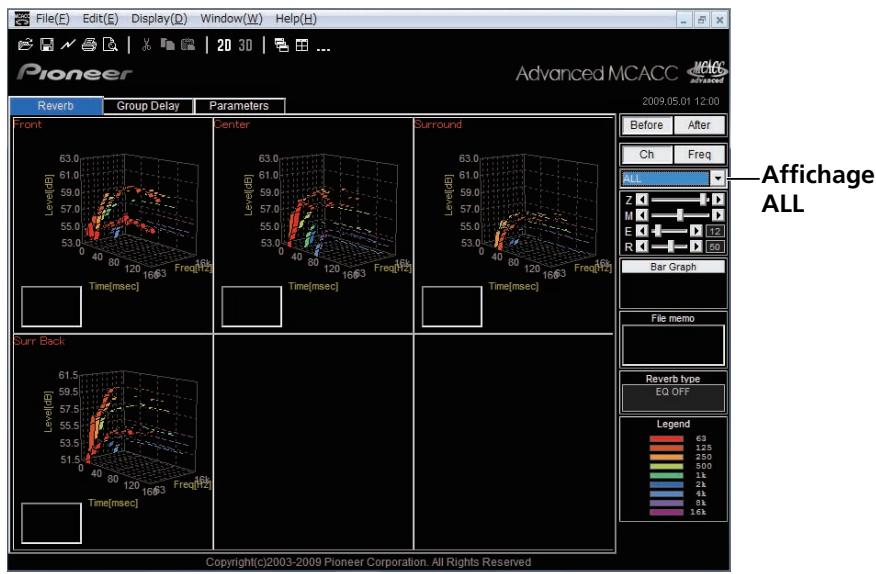The height and width of the screenshot is (574, 876).
Task: Click the Cut scissors icon
Action: [x=146, y=45]
